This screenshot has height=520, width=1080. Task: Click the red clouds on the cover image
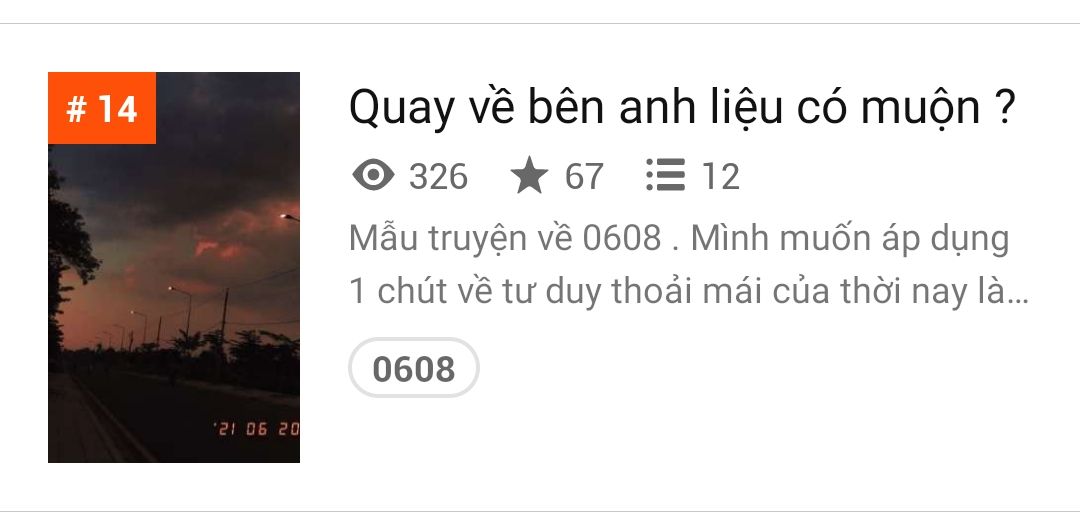pos(217,248)
